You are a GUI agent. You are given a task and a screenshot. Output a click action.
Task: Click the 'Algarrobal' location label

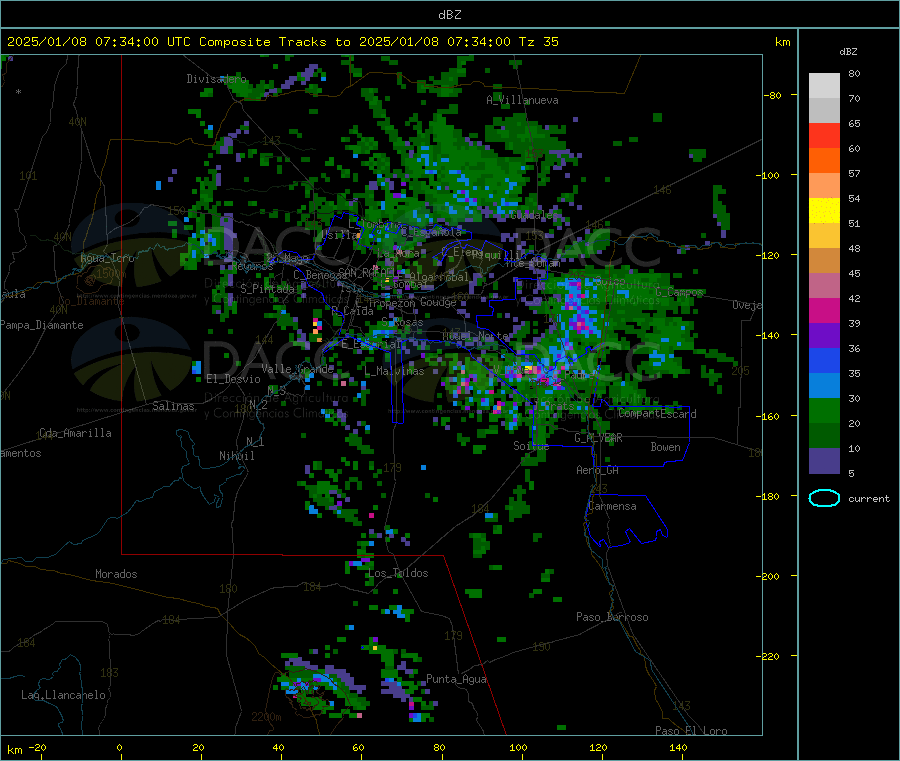pos(439,277)
